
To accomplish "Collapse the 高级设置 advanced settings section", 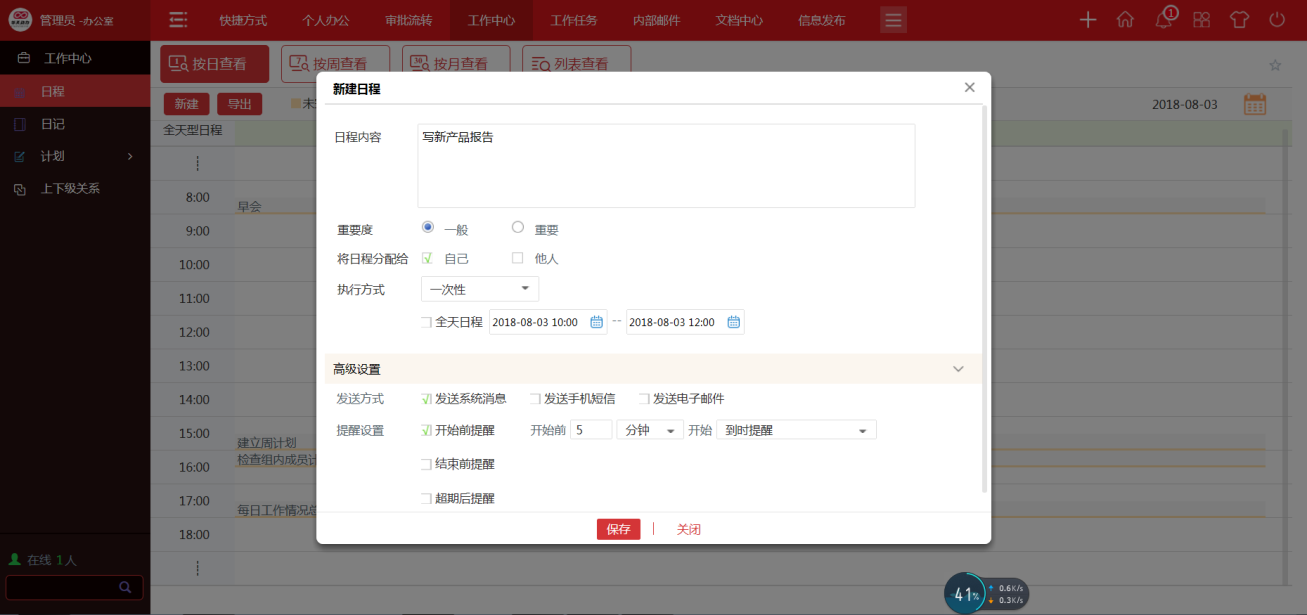I will click(957, 368).
